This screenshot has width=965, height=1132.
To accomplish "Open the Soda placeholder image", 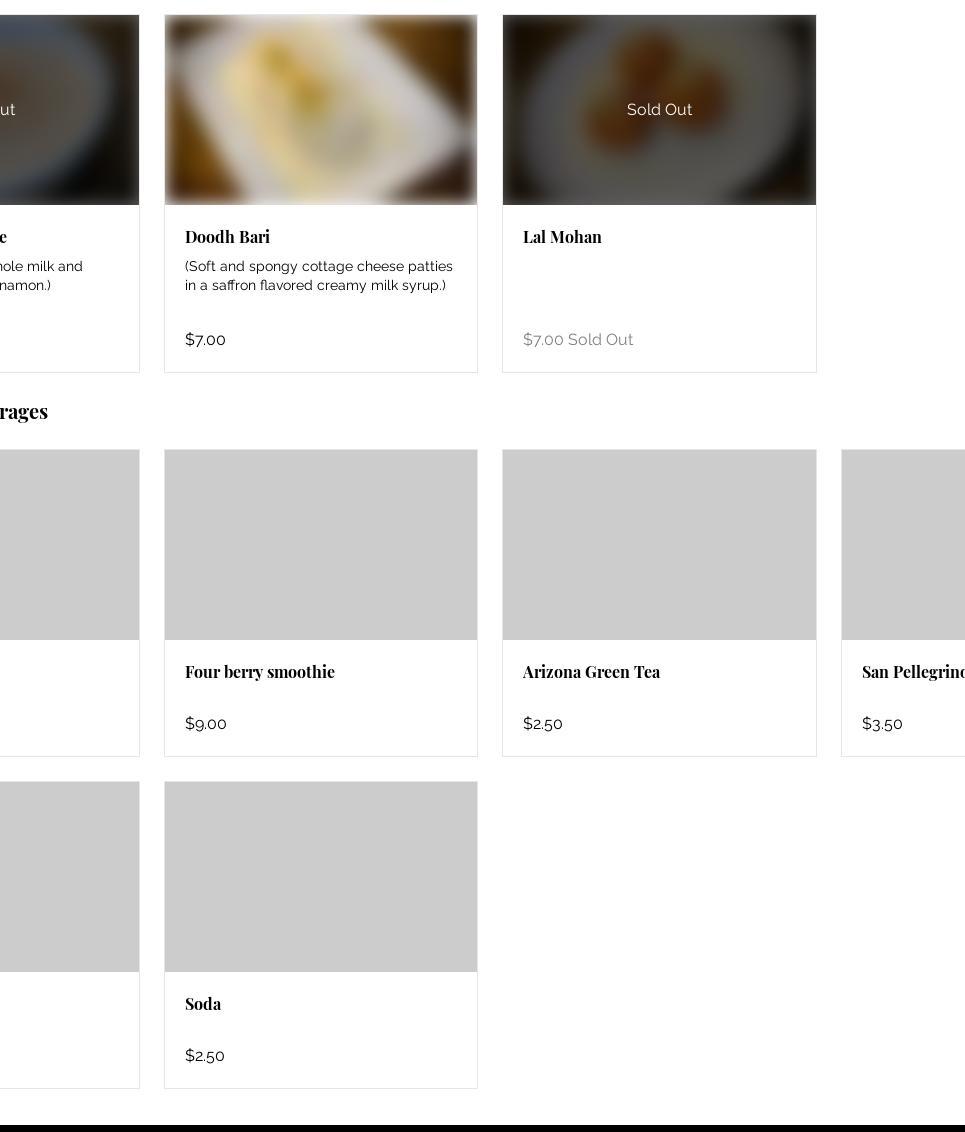I will point(320,876).
